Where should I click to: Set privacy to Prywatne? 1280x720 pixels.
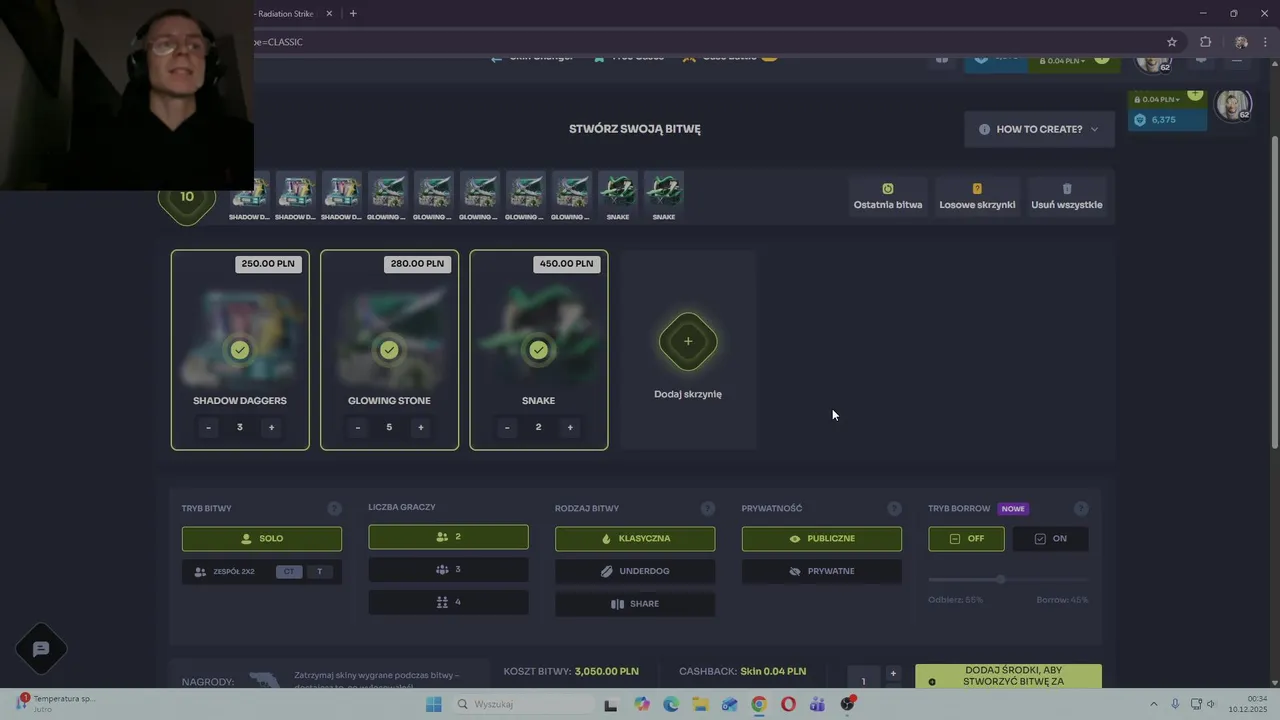point(822,571)
